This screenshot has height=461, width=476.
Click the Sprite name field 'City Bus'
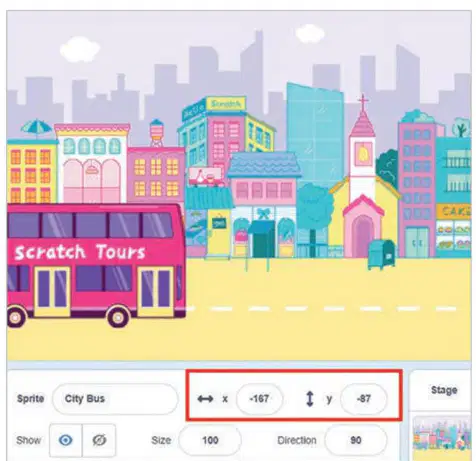click(x=115, y=399)
